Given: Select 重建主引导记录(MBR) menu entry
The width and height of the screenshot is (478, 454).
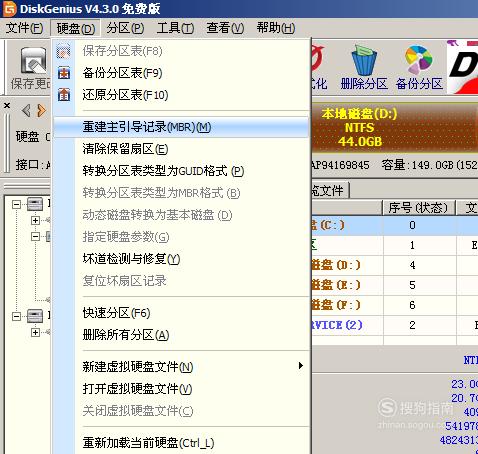Looking at the screenshot, I should click(x=182, y=127).
